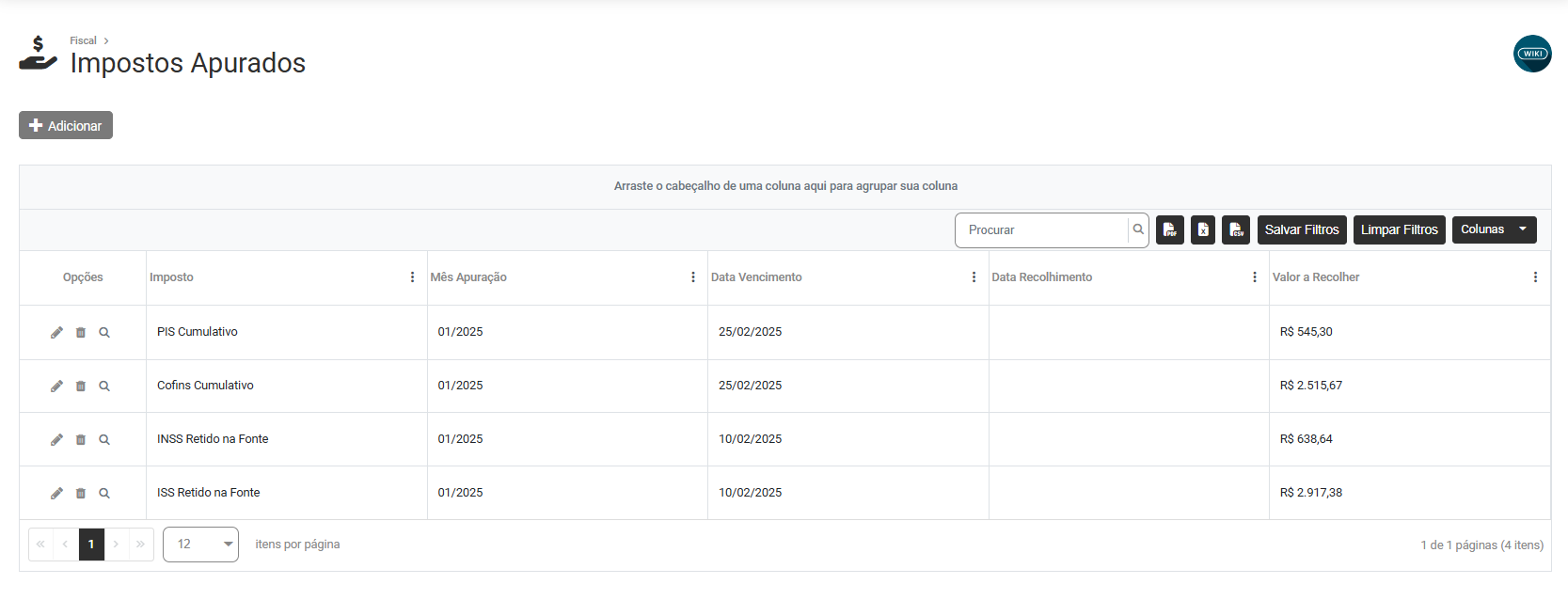The image size is (1568, 600).
Task: Export the table to Excel
Action: [x=1203, y=229]
